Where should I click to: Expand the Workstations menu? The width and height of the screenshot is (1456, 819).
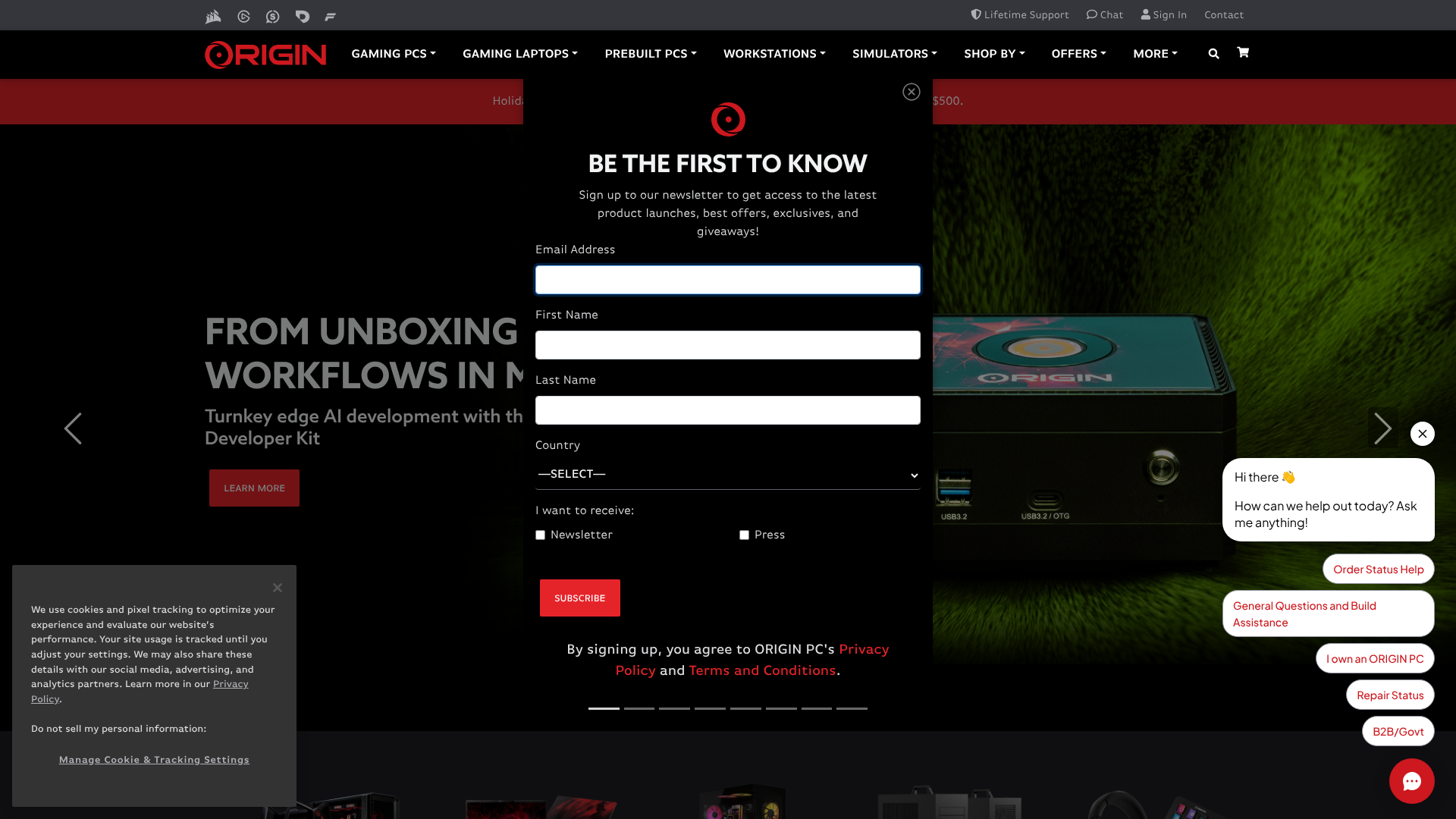pyautogui.click(x=773, y=54)
